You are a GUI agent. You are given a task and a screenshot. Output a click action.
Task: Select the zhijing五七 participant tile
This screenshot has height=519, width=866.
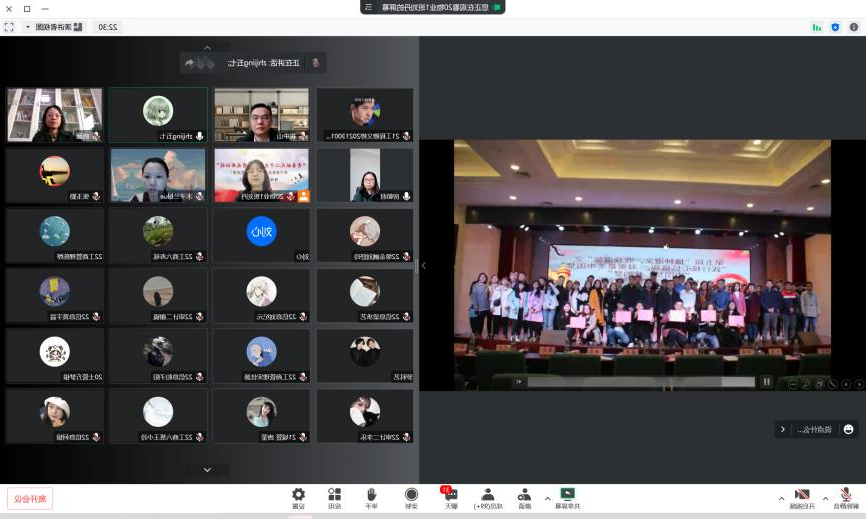pos(158,115)
